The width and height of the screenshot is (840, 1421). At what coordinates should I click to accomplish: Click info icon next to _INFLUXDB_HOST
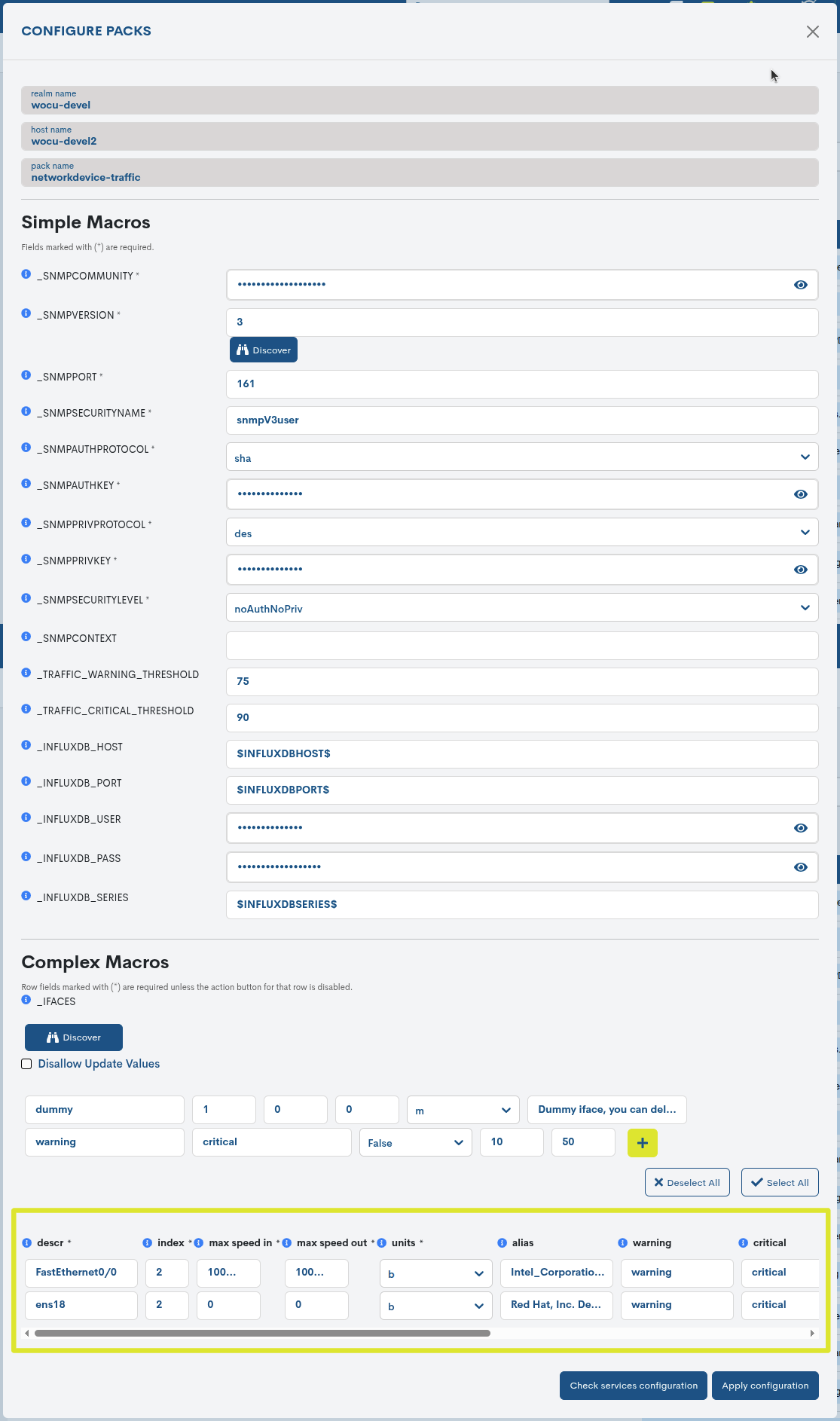(x=26, y=745)
